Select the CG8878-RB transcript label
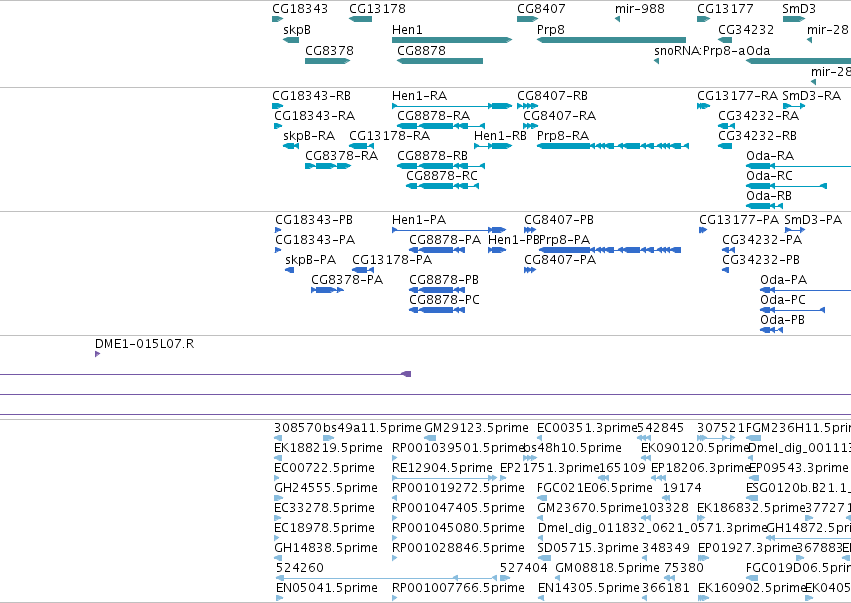 [432, 156]
